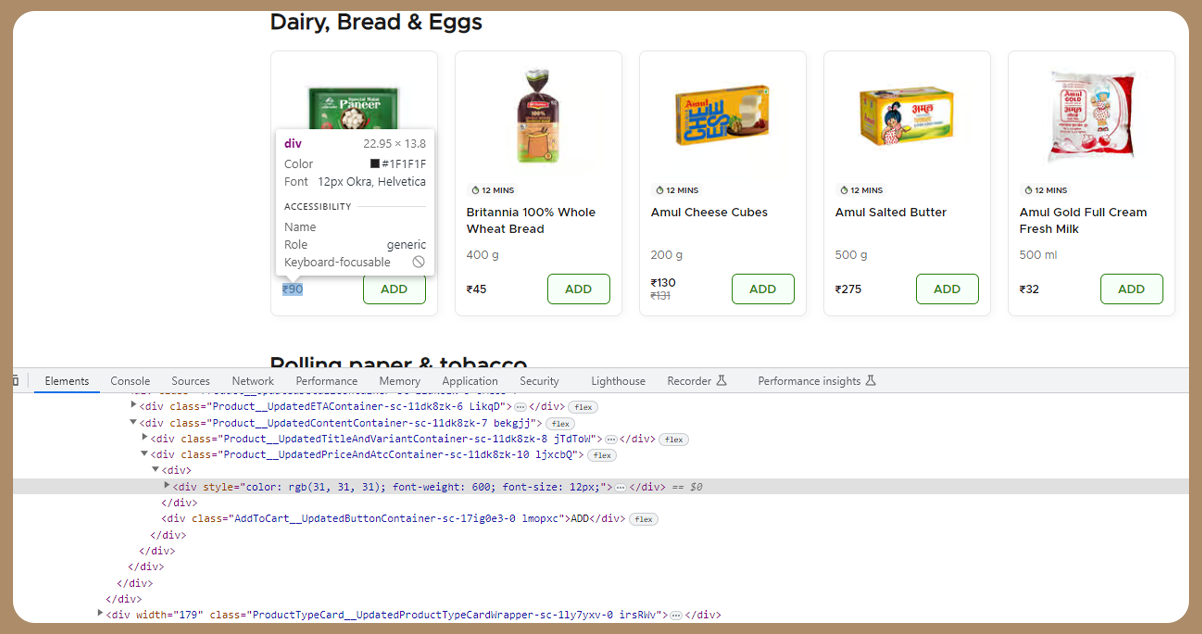Screen dimensions: 1202x634
Task: Toggle the flex badge on the bekgjj container div
Action: (560, 423)
